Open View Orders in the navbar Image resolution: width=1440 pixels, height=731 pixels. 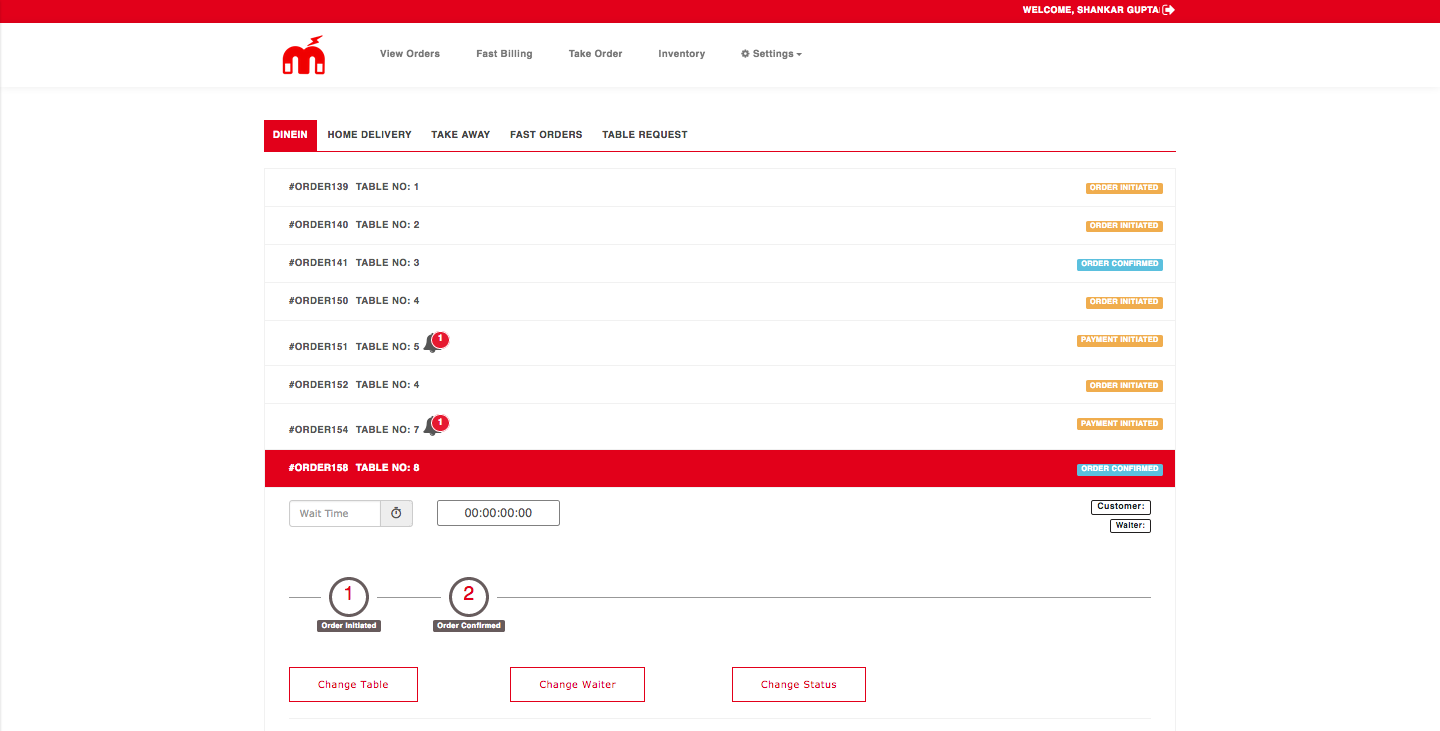pos(410,54)
